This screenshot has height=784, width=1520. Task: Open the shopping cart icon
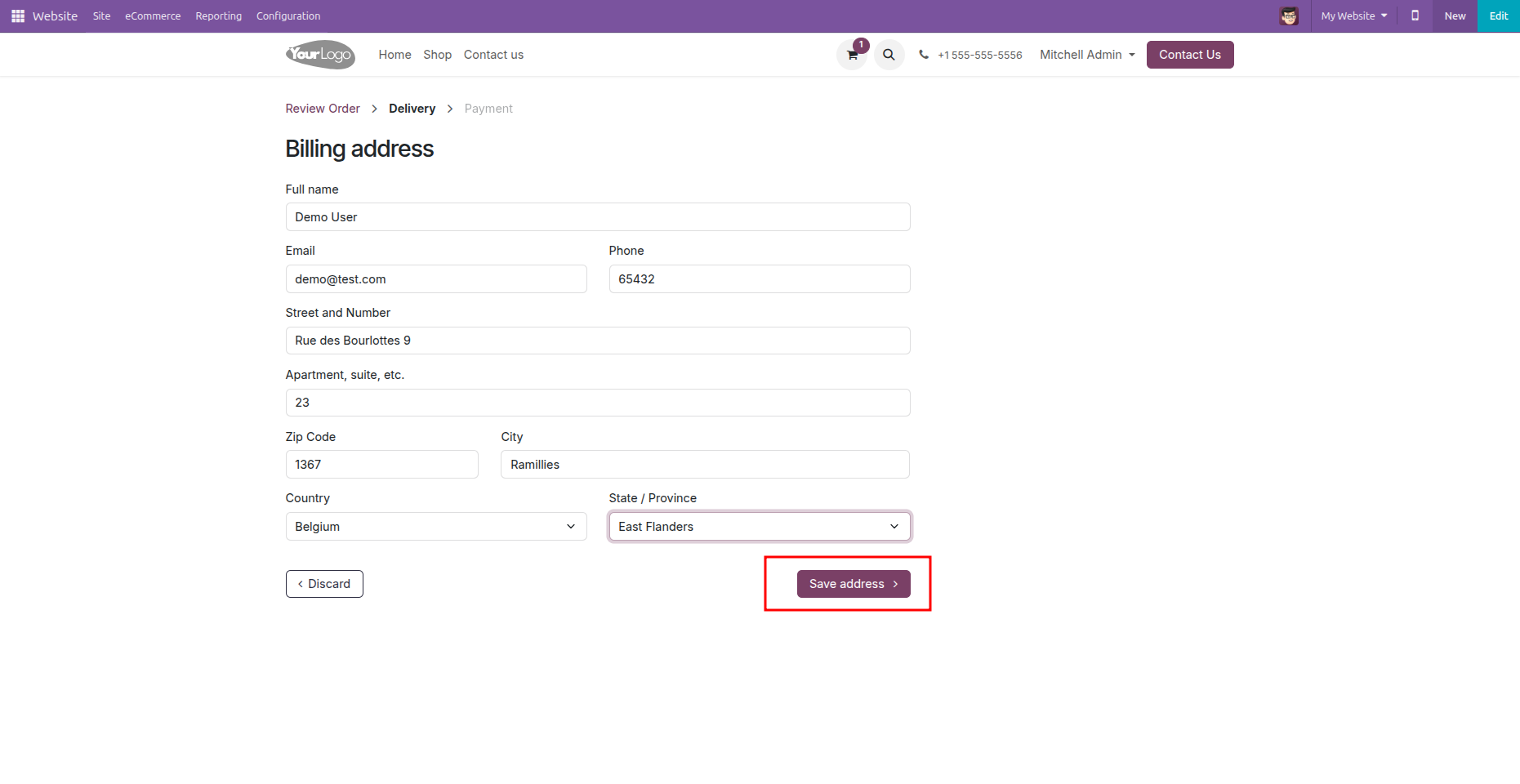(x=852, y=55)
